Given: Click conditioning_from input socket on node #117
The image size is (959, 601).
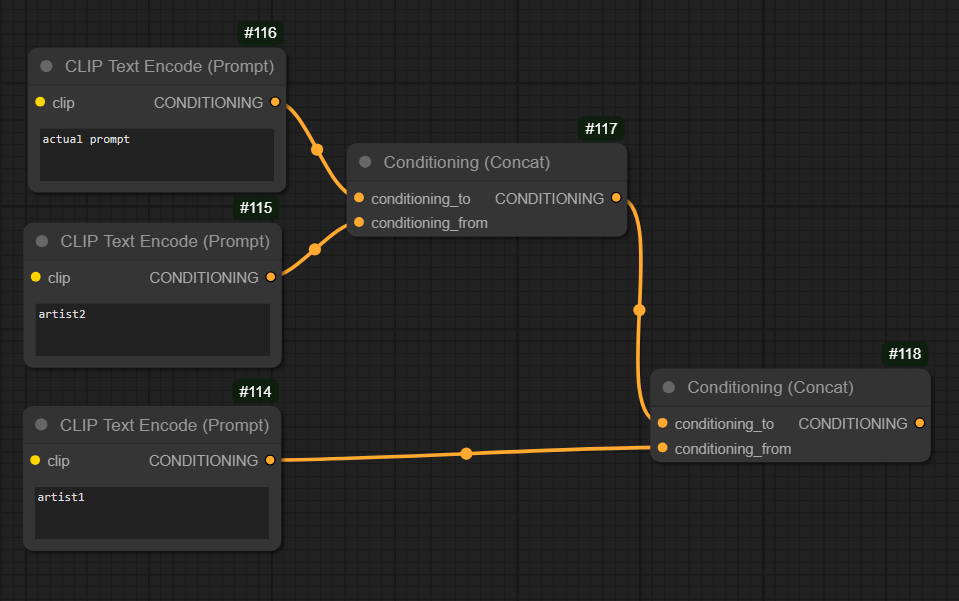Looking at the screenshot, I should point(359,222).
